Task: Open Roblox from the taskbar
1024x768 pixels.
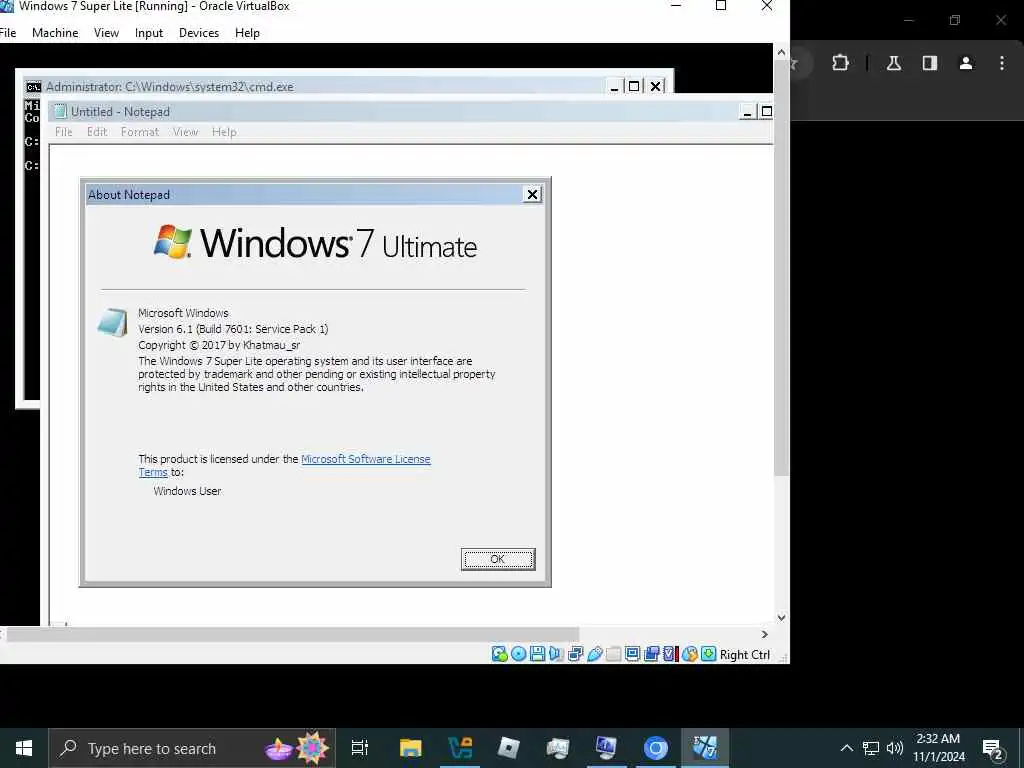Action: (508, 747)
